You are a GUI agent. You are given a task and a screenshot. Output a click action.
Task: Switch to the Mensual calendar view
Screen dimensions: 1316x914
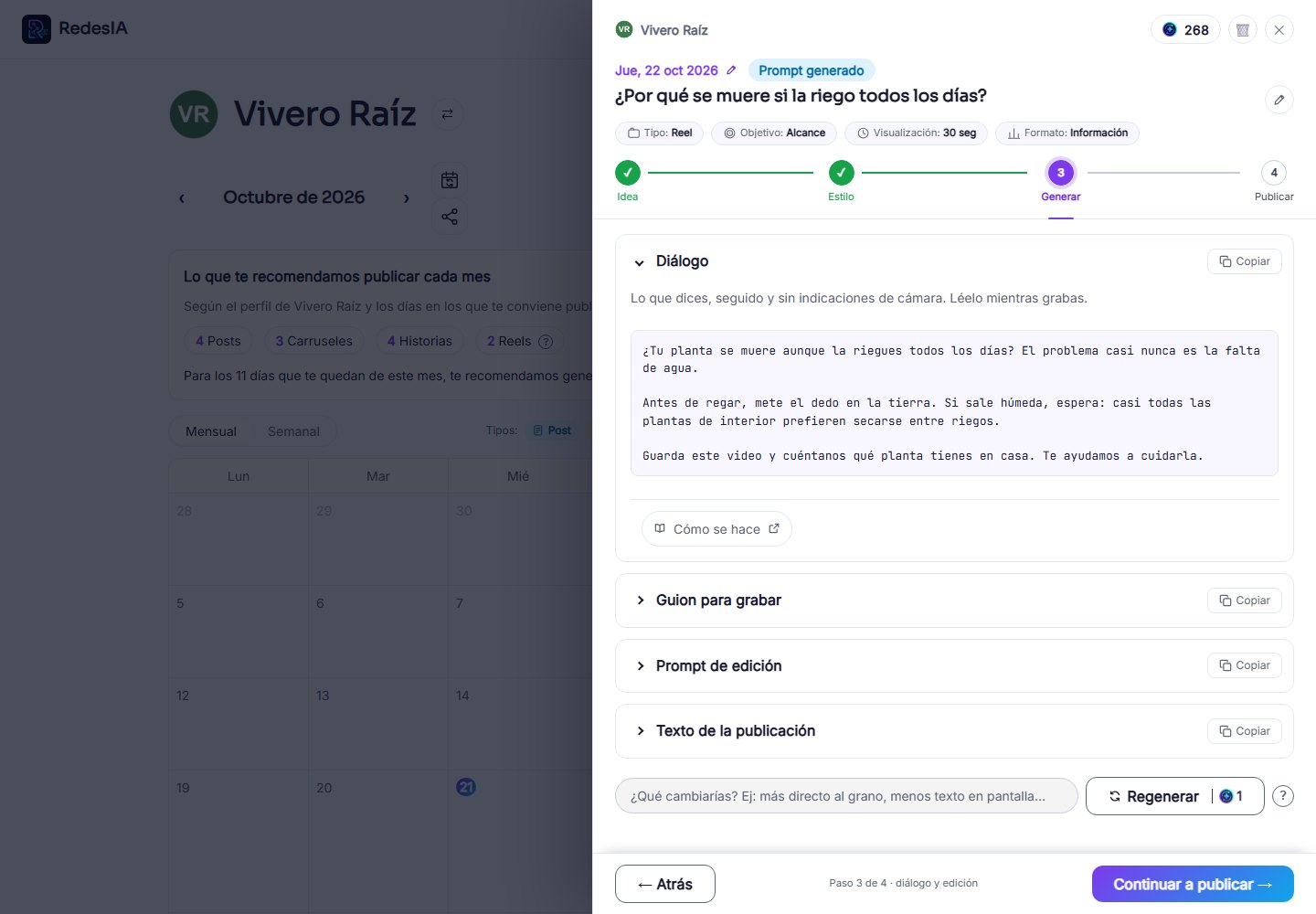(x=211, y=431)
